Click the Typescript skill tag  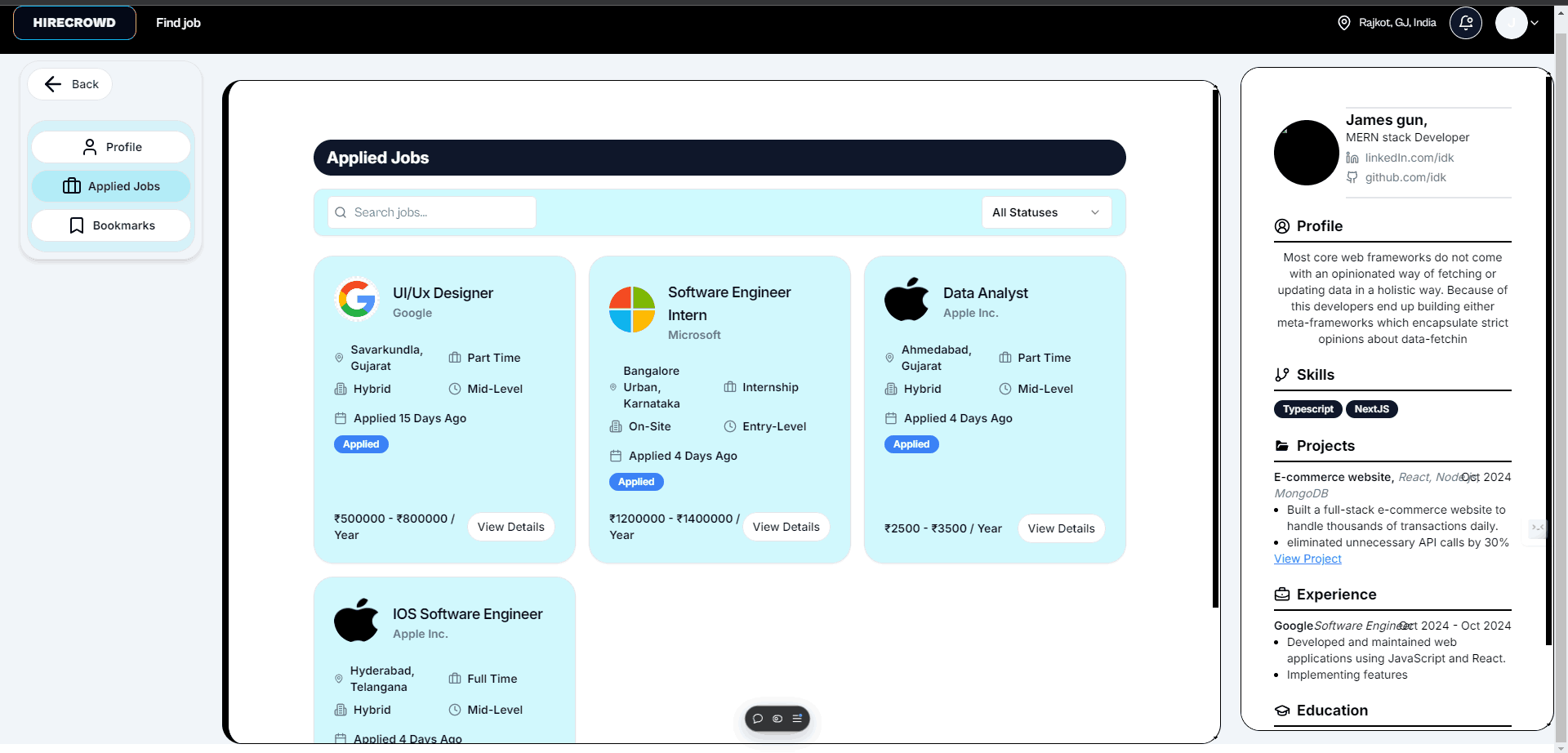(1308, 409)
